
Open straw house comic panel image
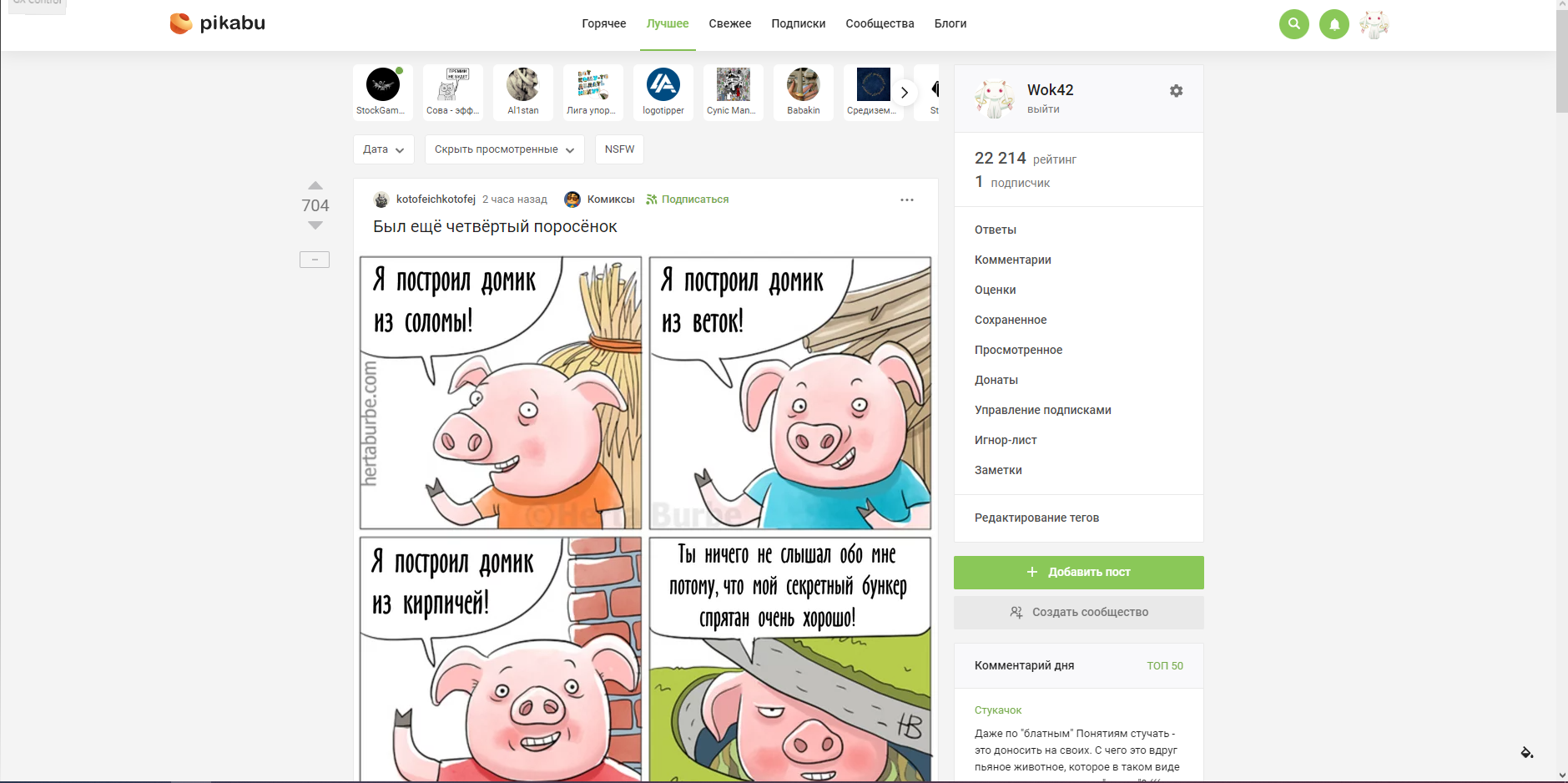pyautogui.click(x=501, y=392)
